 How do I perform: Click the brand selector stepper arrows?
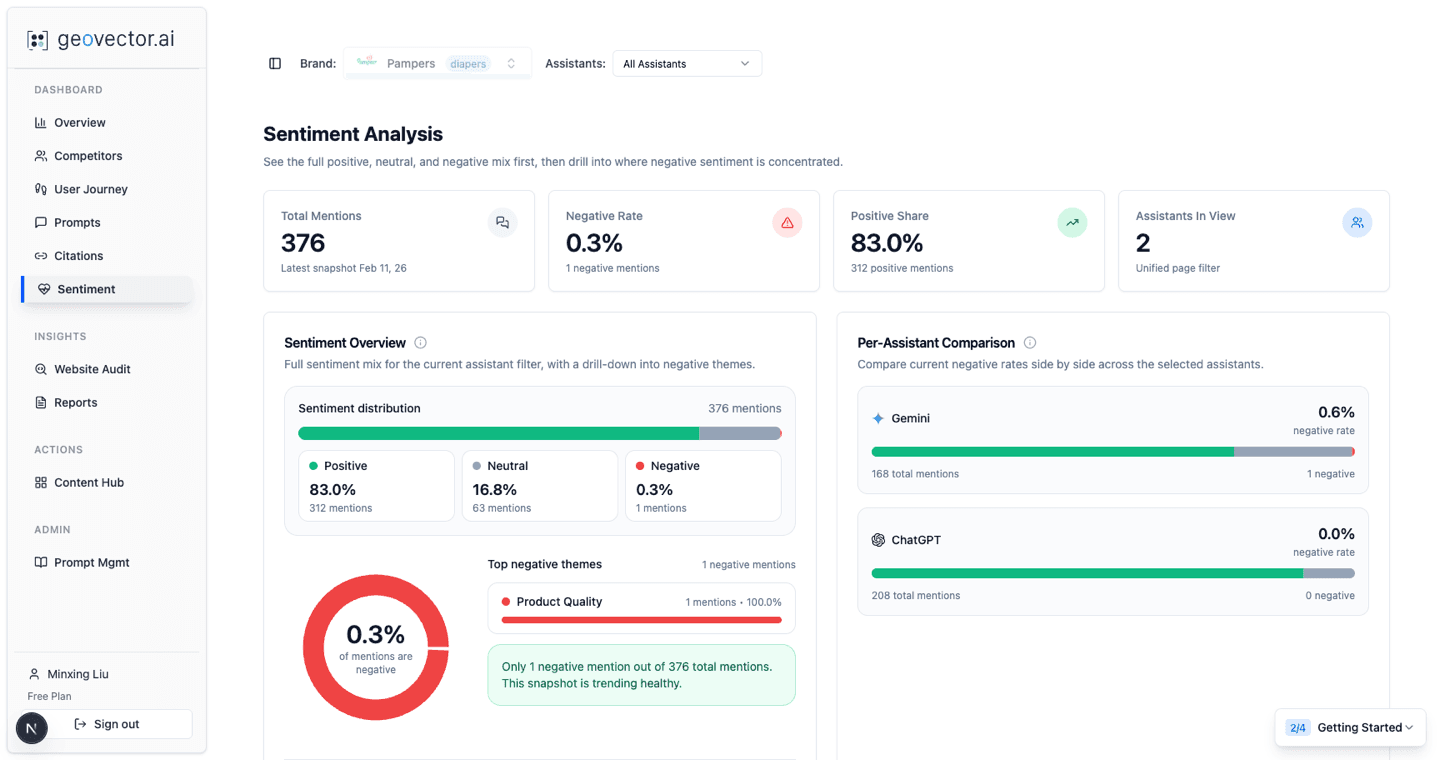pos(510,63)
